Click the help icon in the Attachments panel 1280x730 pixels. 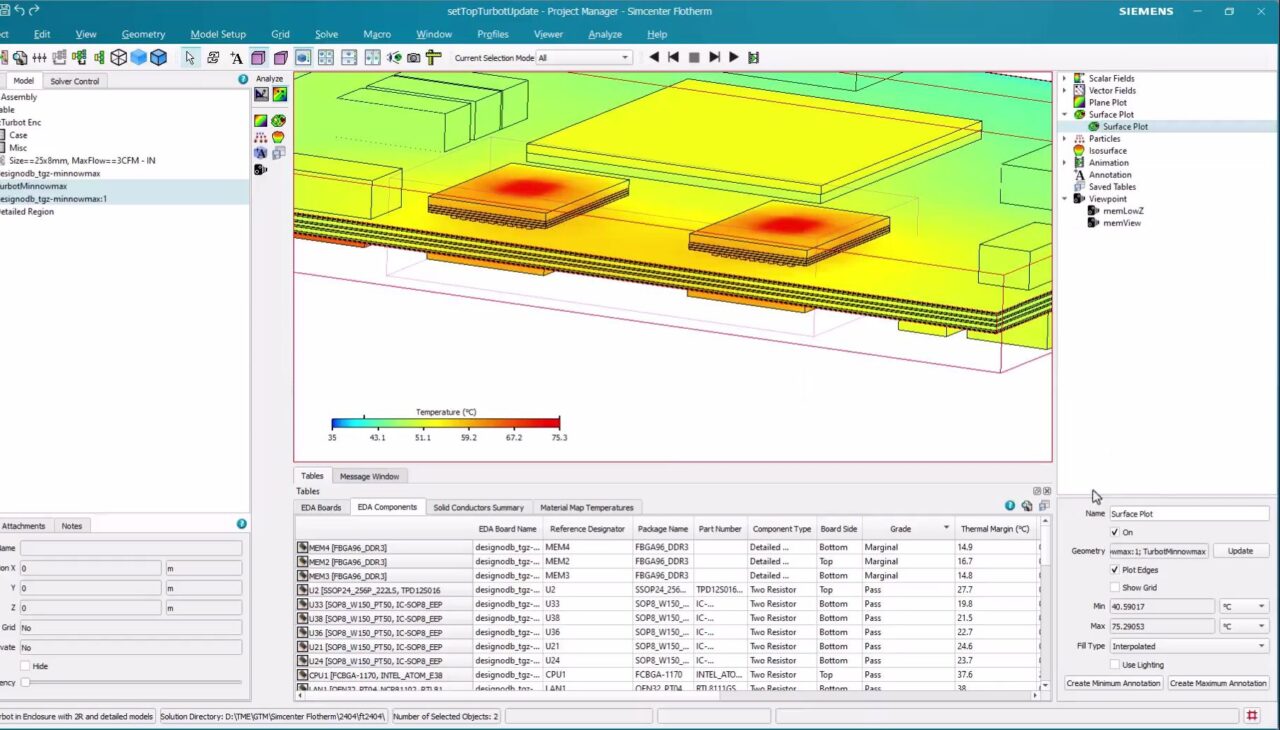pos(241,524)
